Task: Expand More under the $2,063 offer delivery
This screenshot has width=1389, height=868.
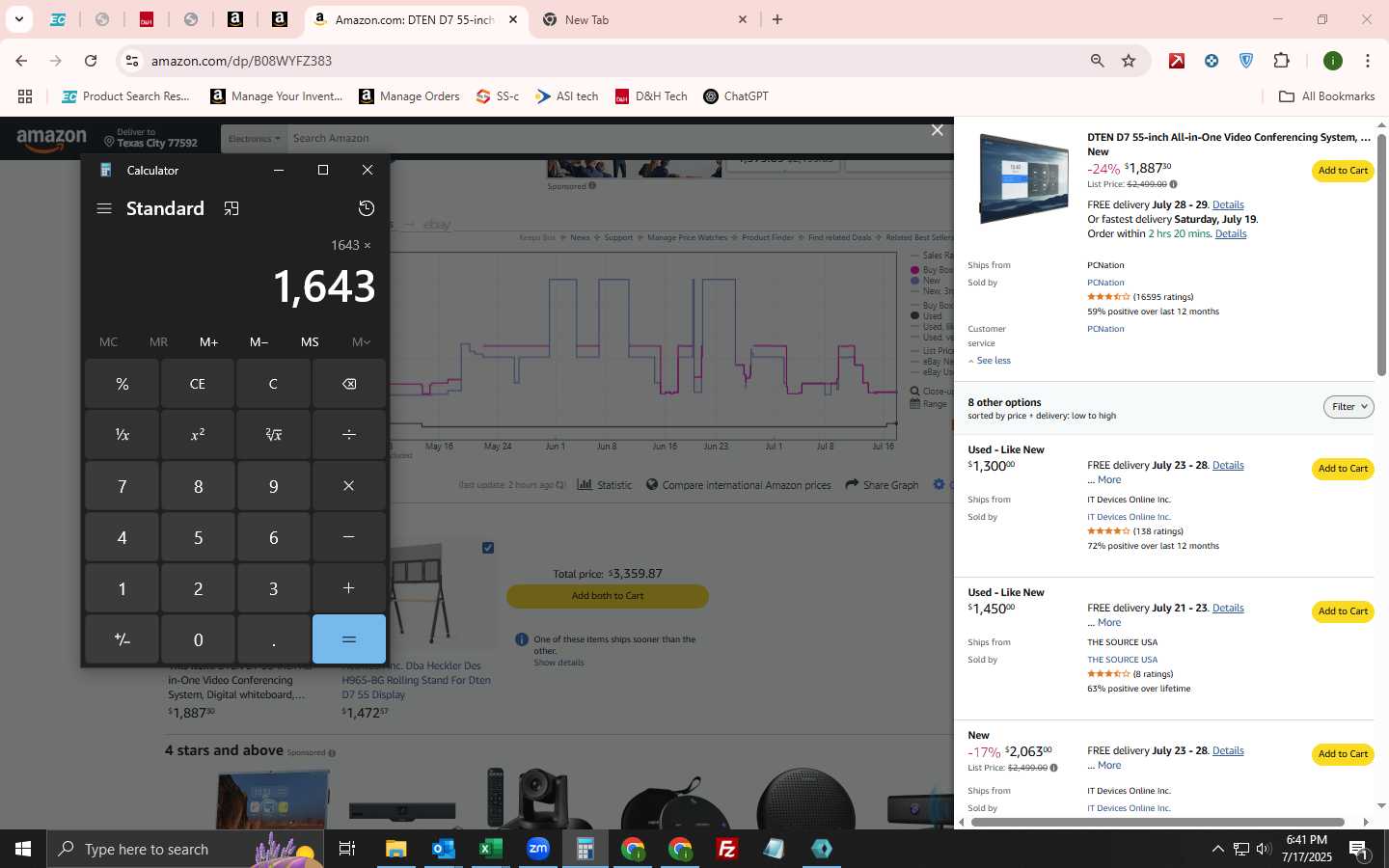Action: tap(1109, 766)
